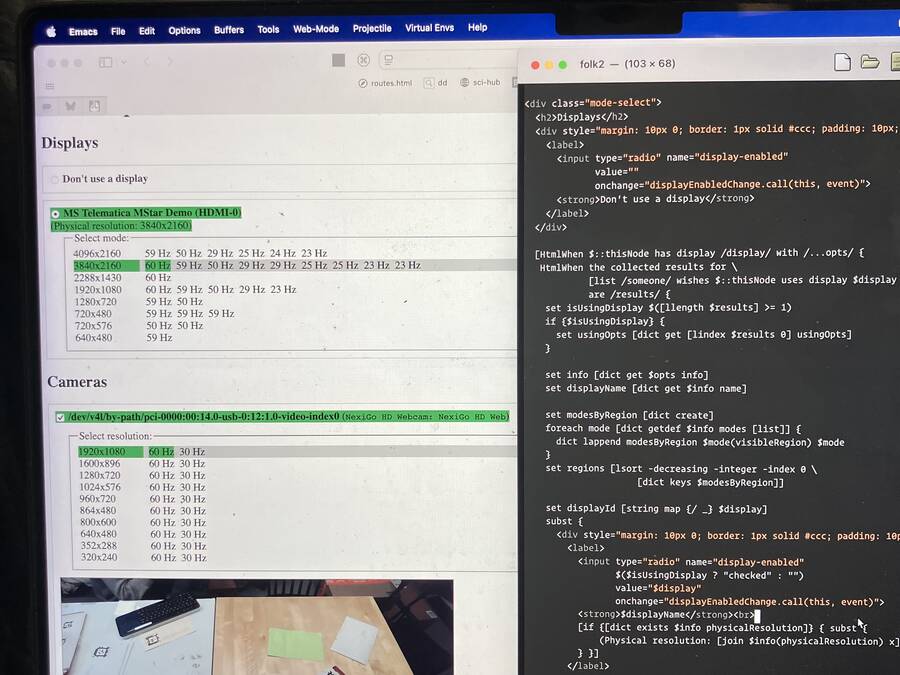The width and height of the screenshot is (900, 675).
Task: Open the Apple menu logo
Action: pyautogui.click(x=51, y=31)
